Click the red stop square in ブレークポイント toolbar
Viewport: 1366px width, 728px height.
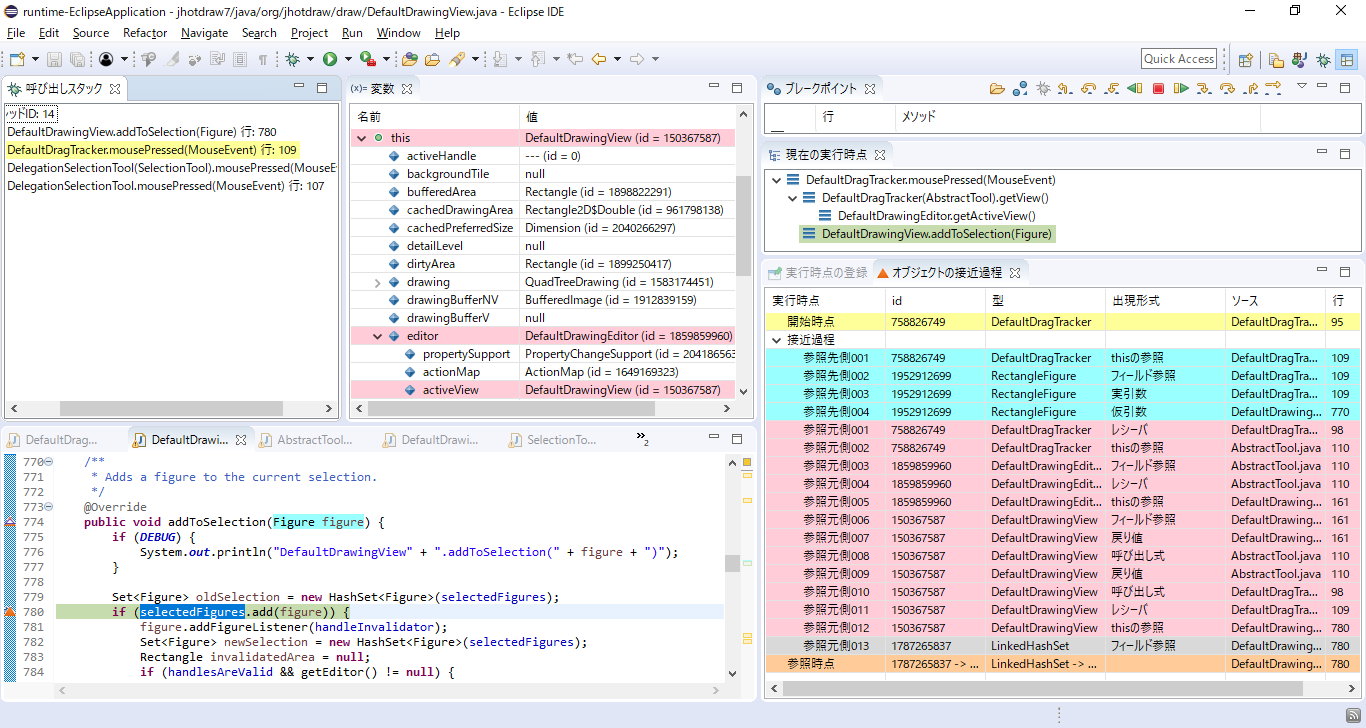(1158, 89)
